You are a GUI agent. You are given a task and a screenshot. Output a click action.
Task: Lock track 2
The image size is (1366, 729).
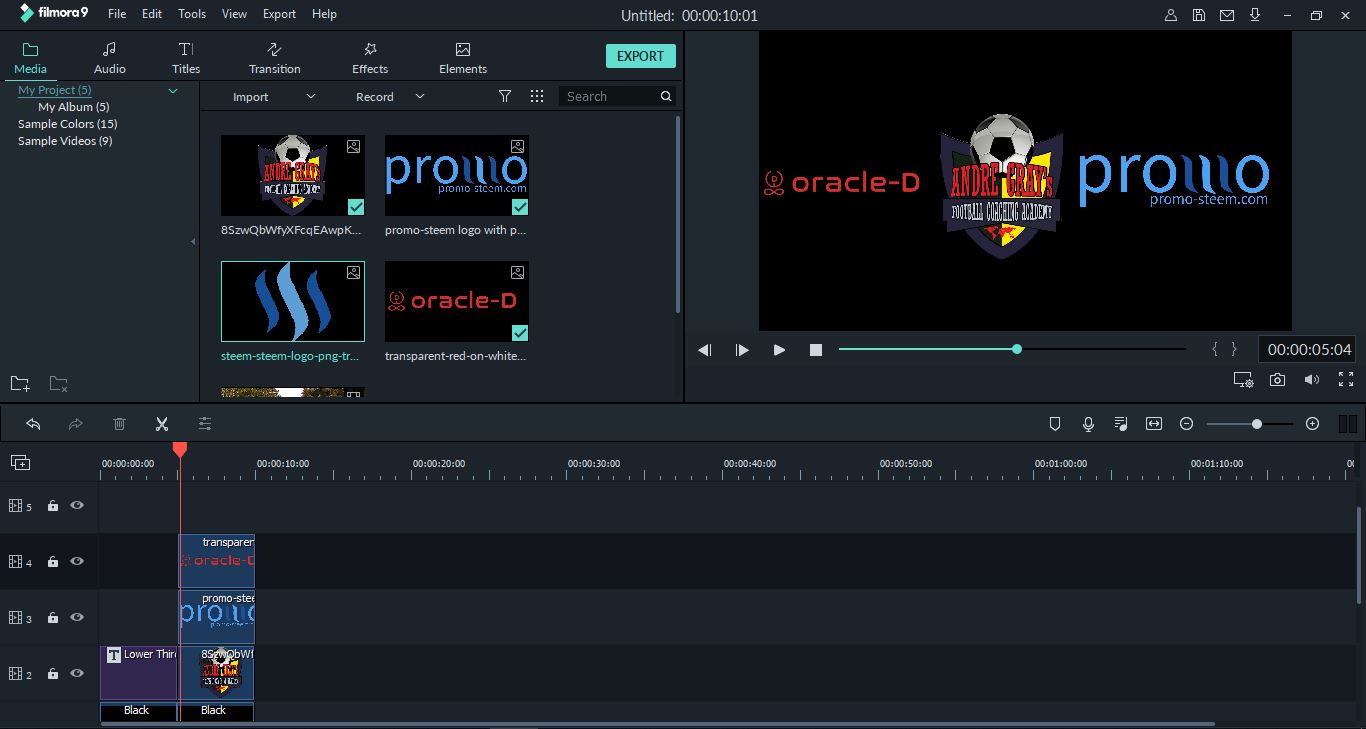coord(53,674)
